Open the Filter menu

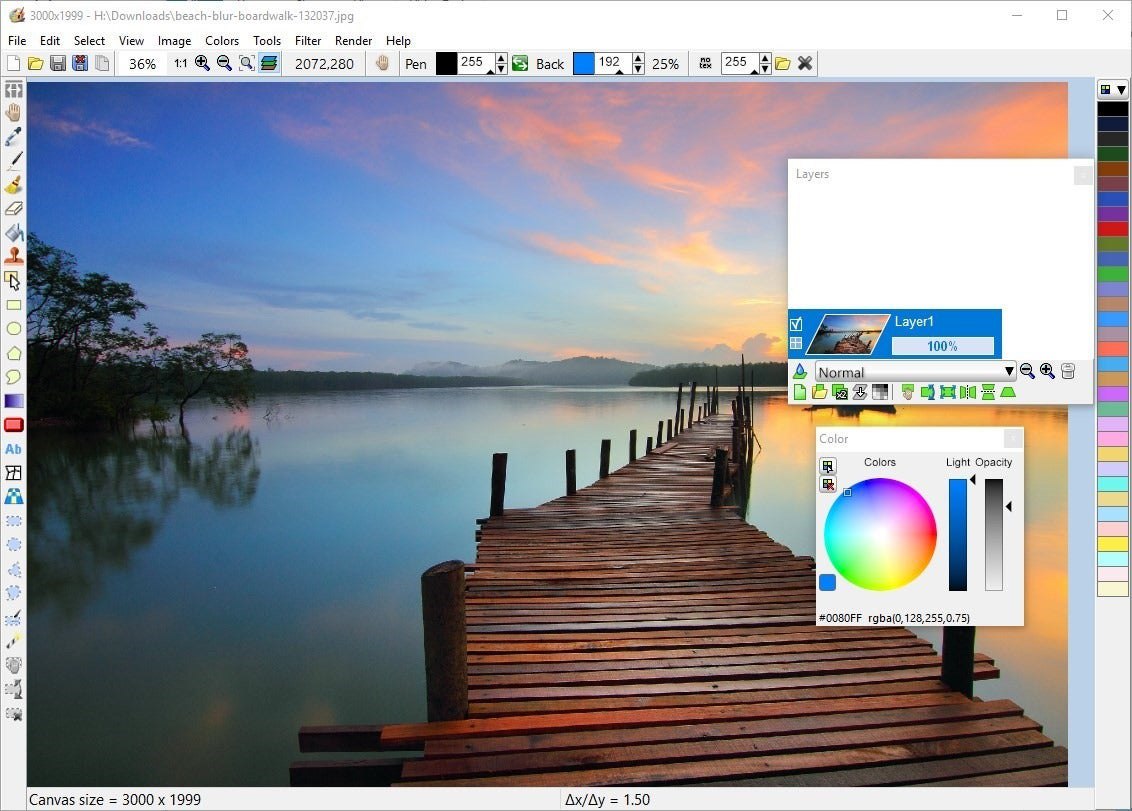[x=308, y=40]
